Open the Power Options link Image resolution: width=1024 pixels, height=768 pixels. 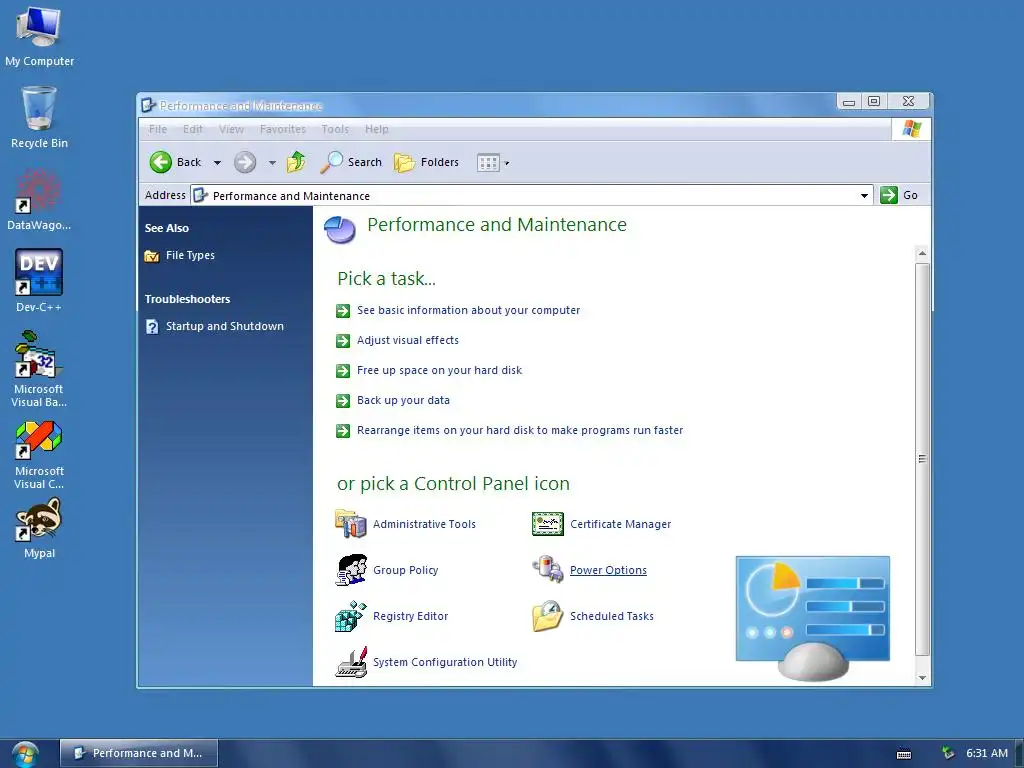click(608, 570)
